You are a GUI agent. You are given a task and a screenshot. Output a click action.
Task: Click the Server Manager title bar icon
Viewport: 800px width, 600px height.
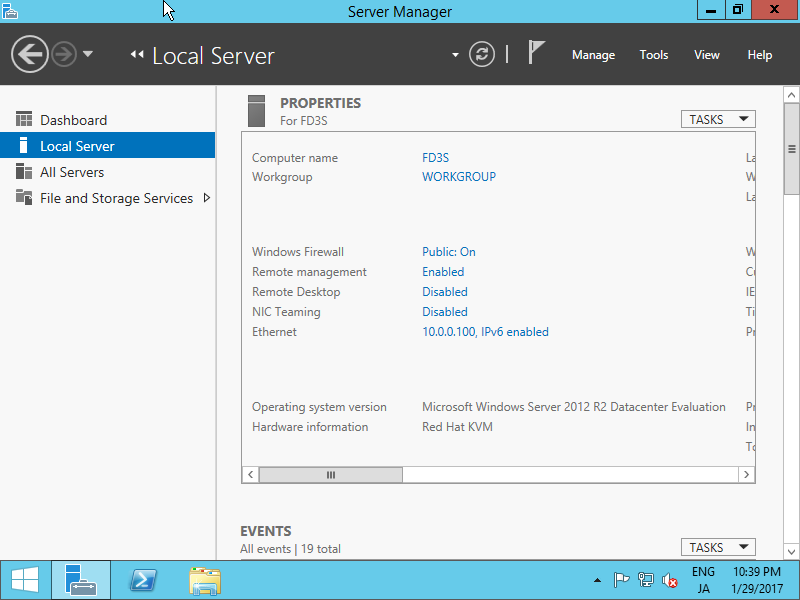click(9, 11)
